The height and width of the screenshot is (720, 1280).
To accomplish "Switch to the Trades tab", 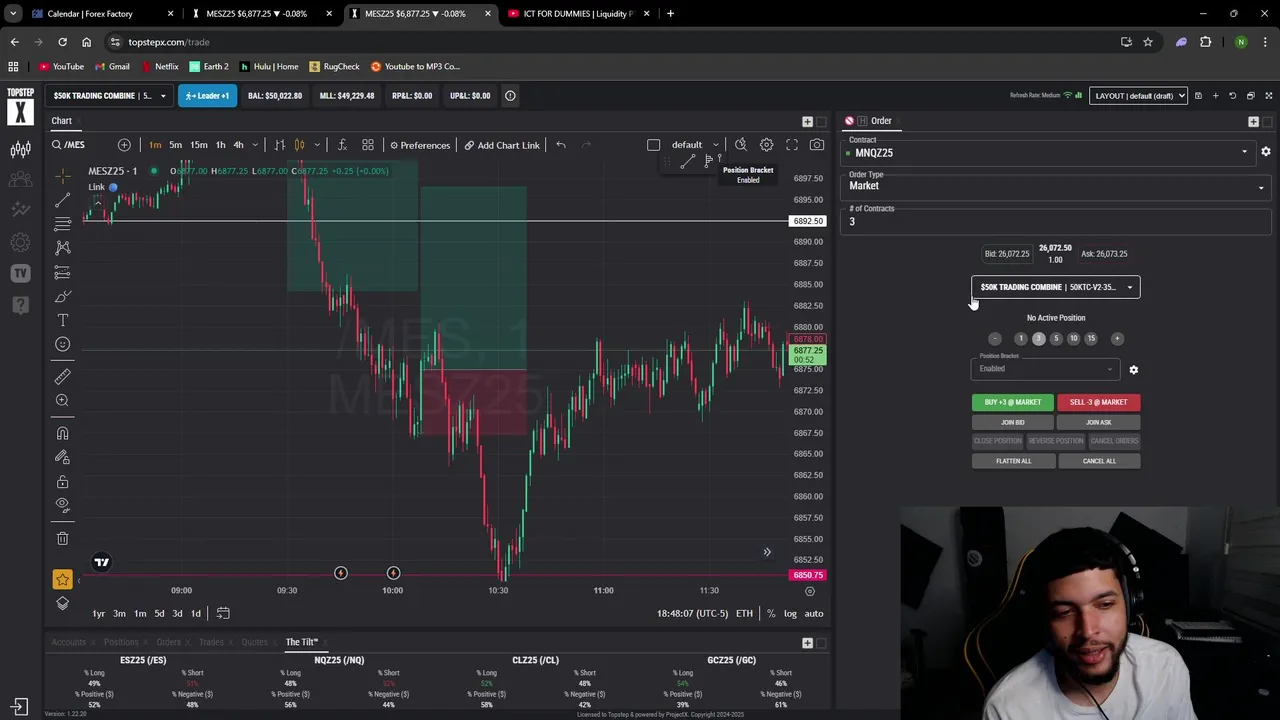I will (x=211, y=642).
